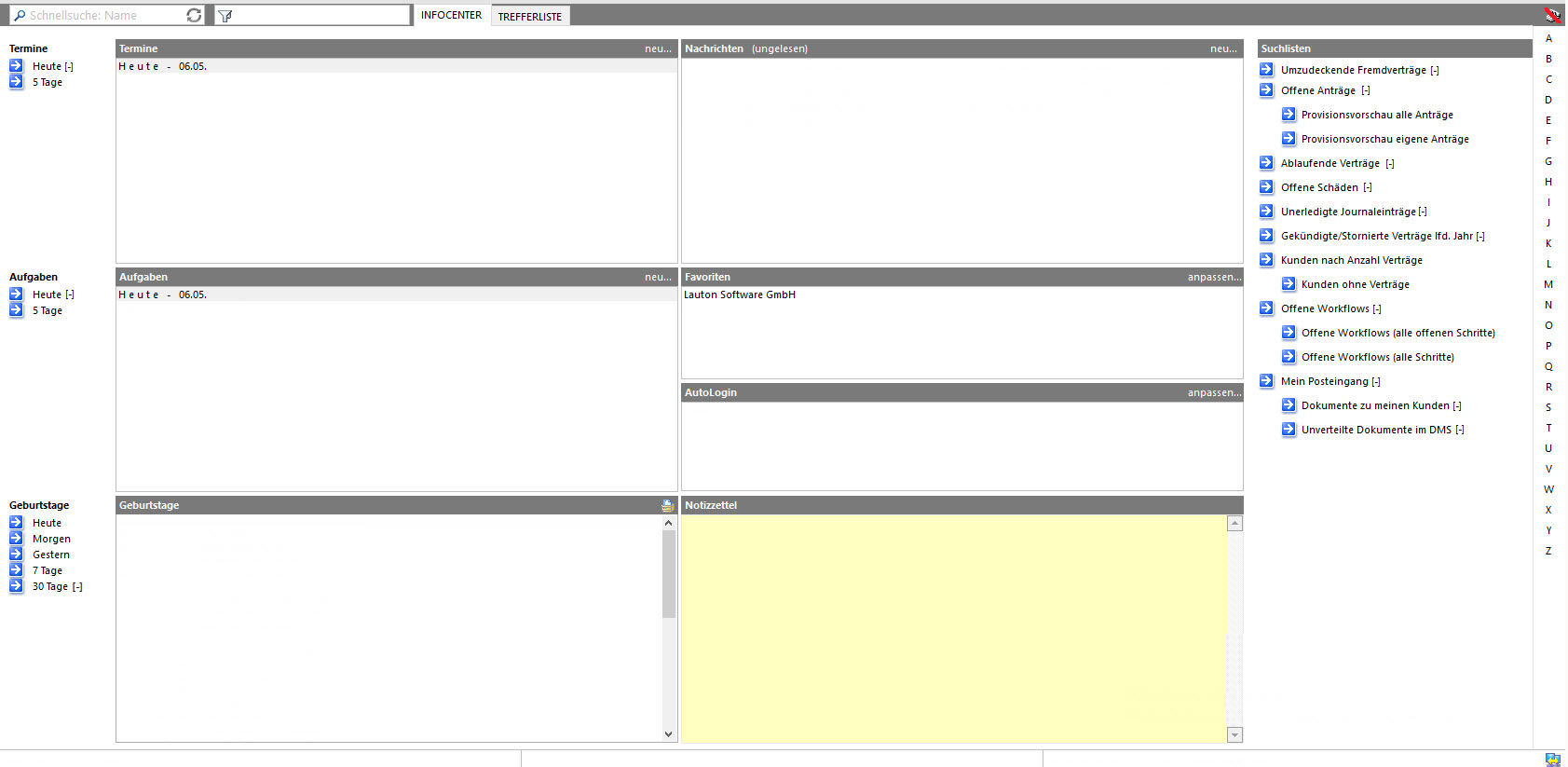This screenshot has width=1568, height=767.
Task: Click 'neu...' in the Termine panel header
Action: click(x=658, y=48)
